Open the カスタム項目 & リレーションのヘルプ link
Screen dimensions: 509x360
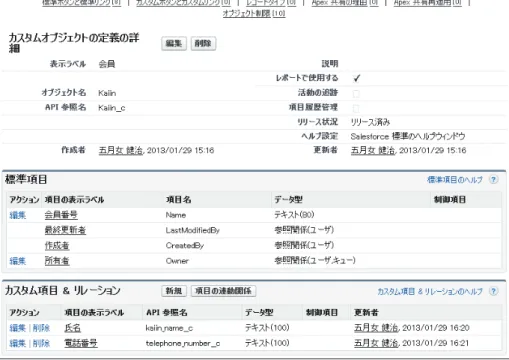pos(430,291)
